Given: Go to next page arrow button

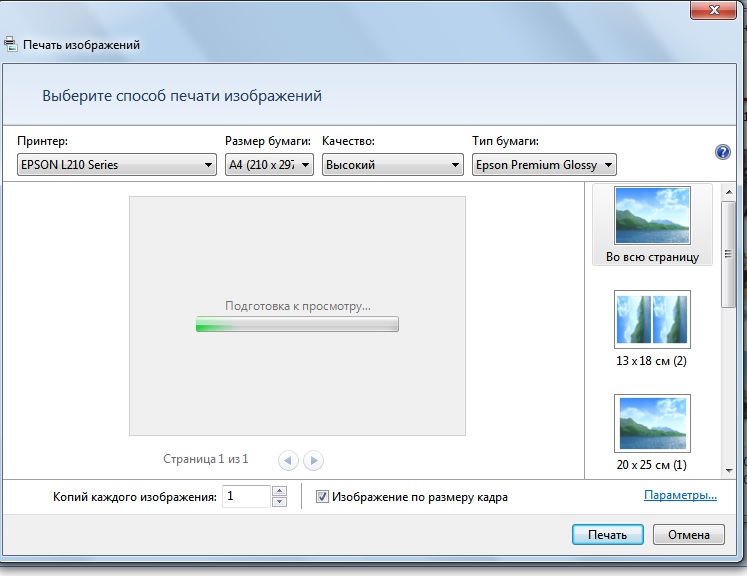Looking at the screenshot, I should tap(313, 461).
